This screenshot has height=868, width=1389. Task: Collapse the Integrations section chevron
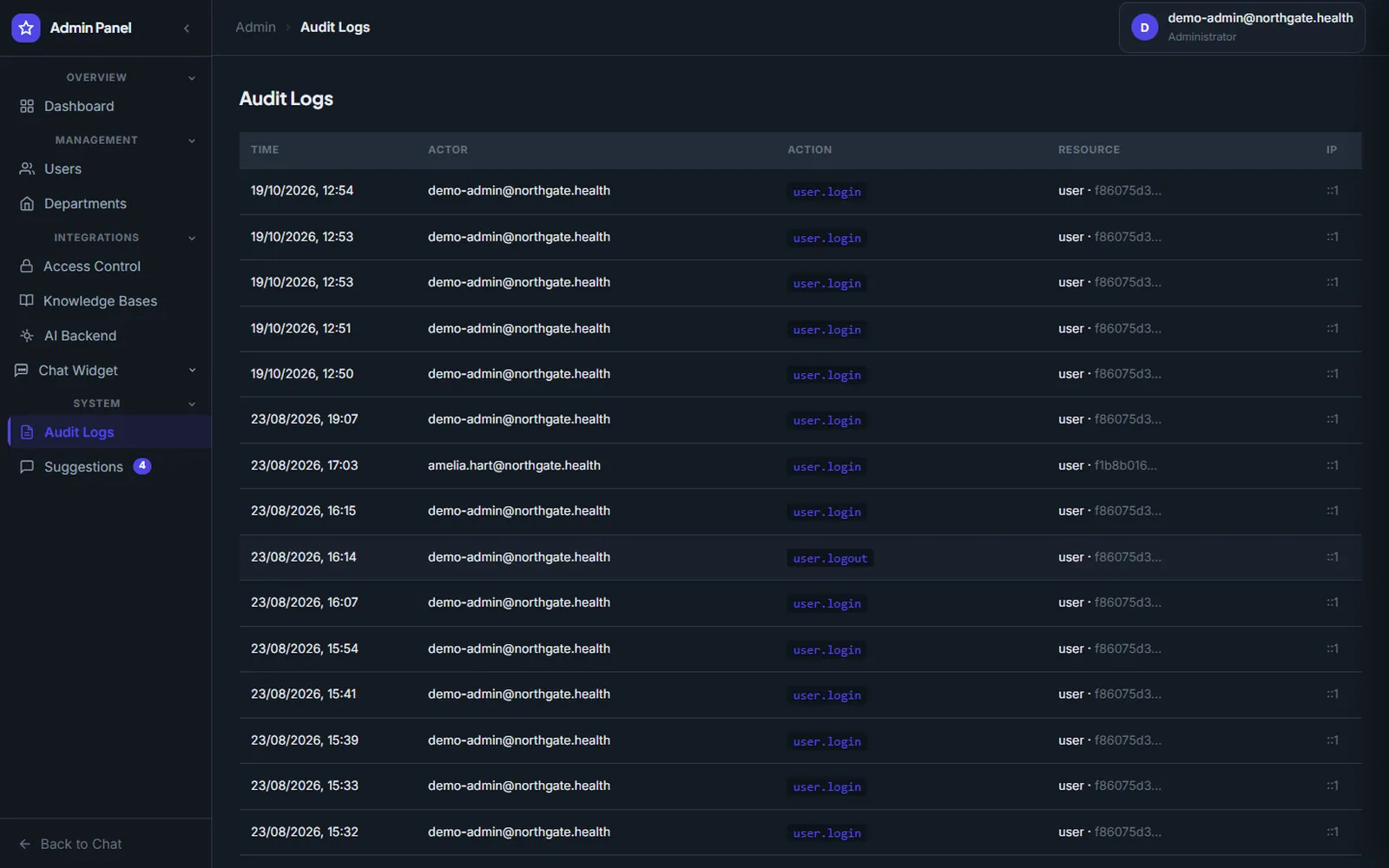(192, 238)
